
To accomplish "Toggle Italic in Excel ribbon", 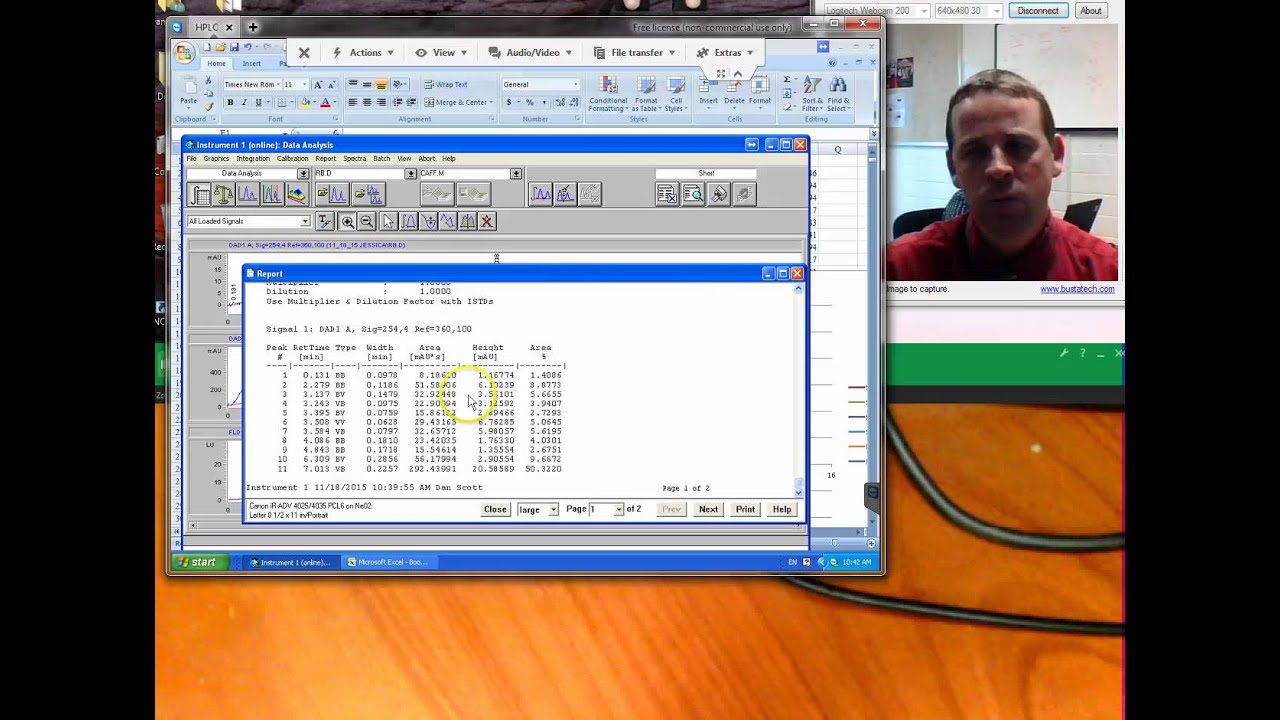I will tap(244, 102).
